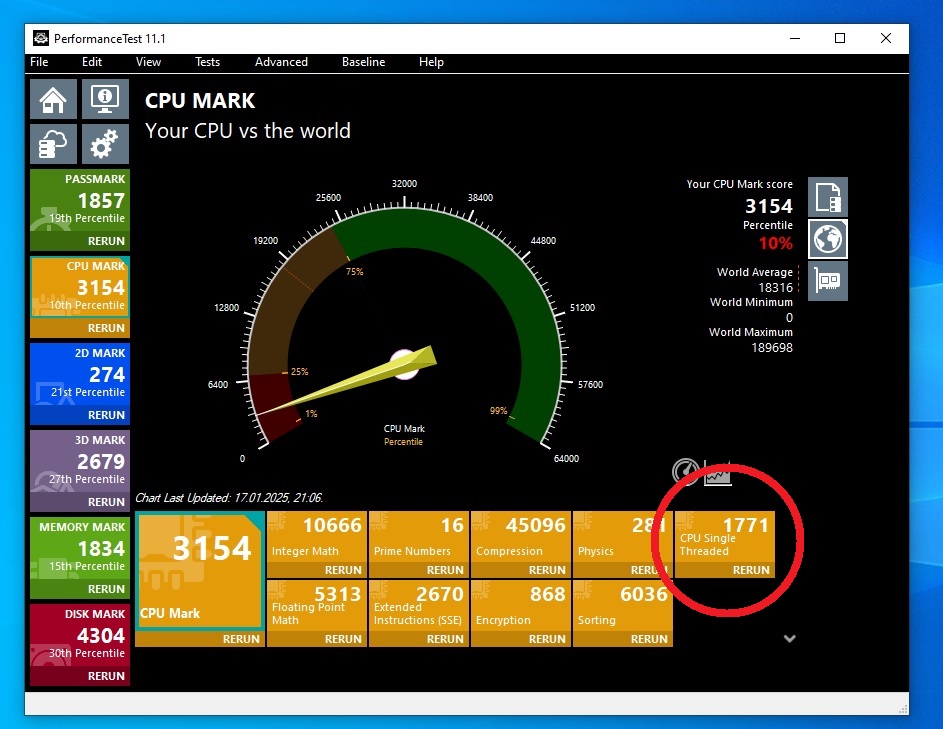
Task: Click the Chart Last Updated timestamp
Action: pyautogui.click(x=229, y=498)
